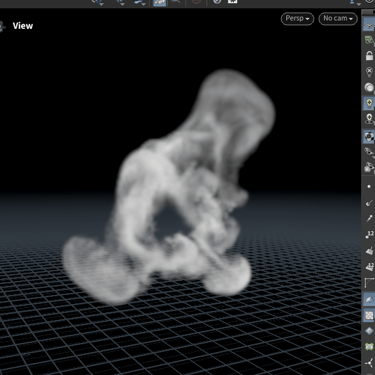The height and width of the screenshot is (375, 375).
Task: Display point normals
Action: (x=369, y=203)
